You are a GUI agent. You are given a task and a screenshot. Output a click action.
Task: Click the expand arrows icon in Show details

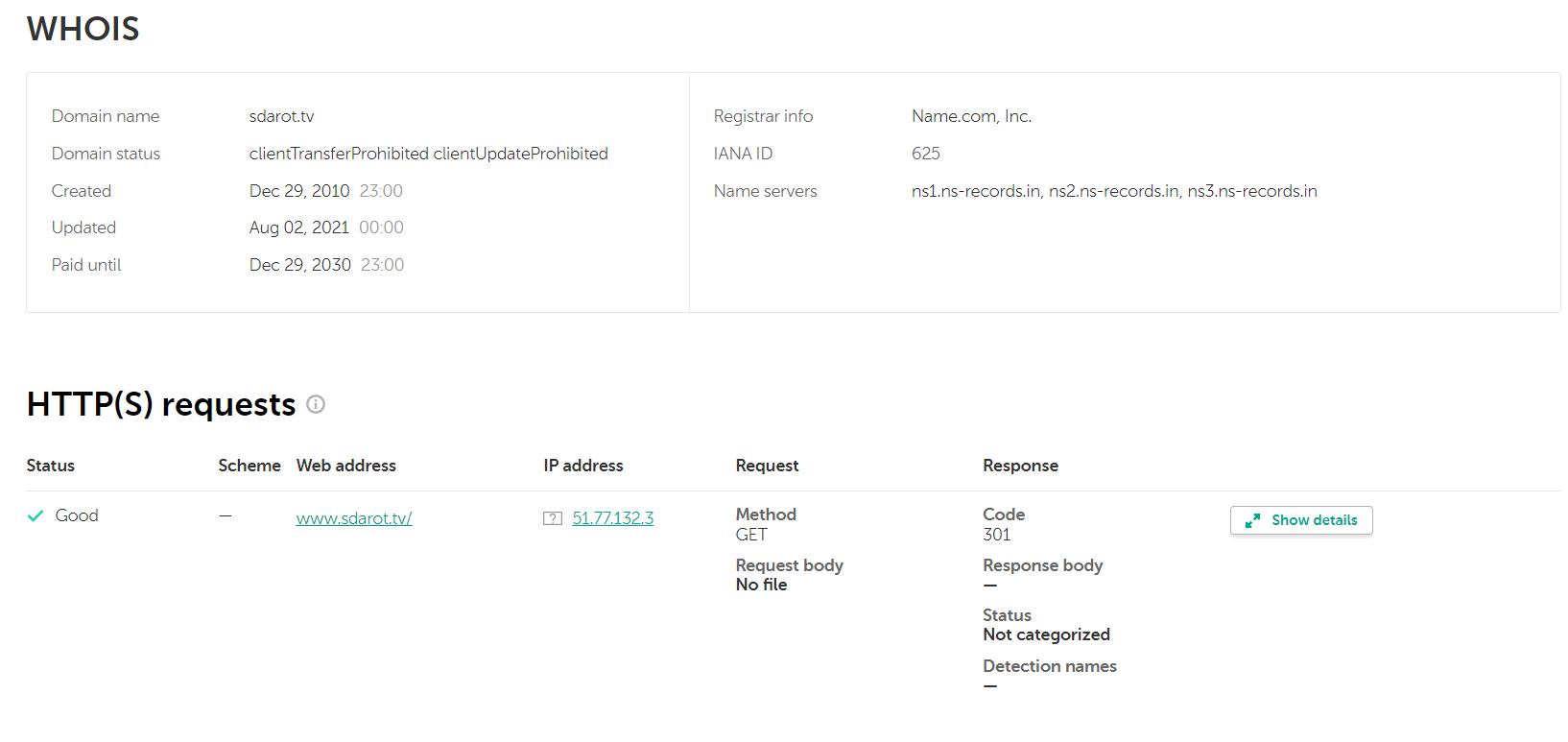tap(1252, 520)
